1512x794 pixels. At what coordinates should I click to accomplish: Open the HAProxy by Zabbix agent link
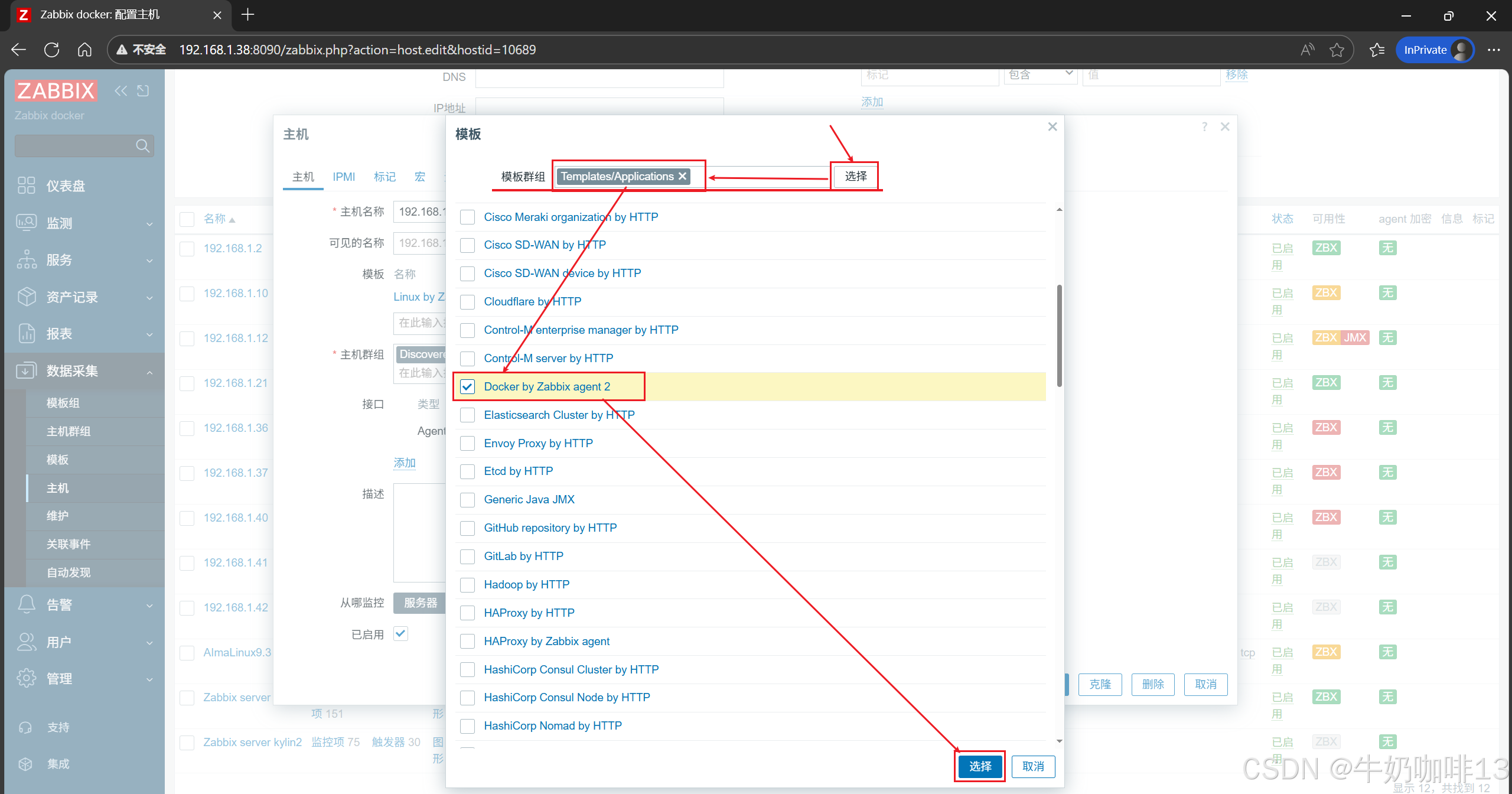click(546, 642)
